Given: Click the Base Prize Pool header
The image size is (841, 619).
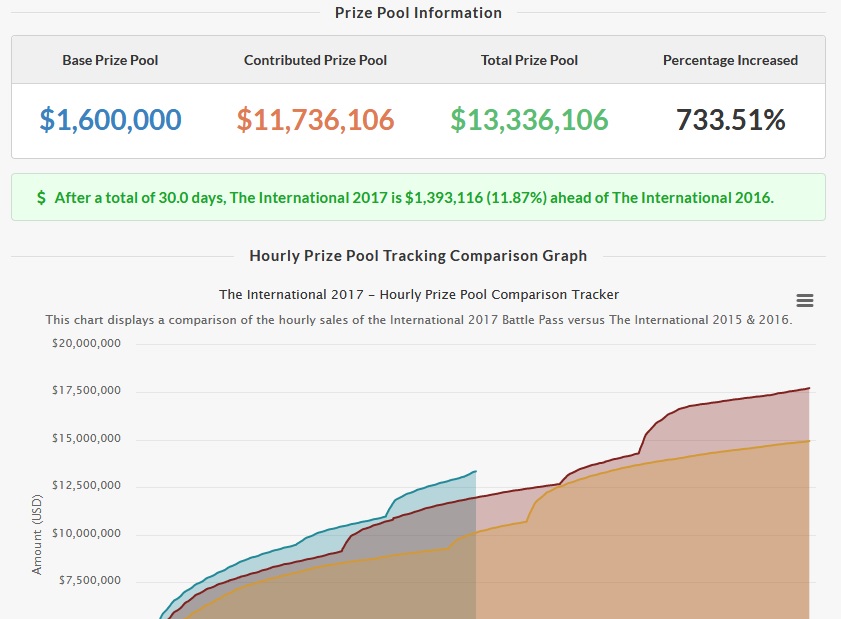Looking at the screenshot, I should (x=110, y=60).
